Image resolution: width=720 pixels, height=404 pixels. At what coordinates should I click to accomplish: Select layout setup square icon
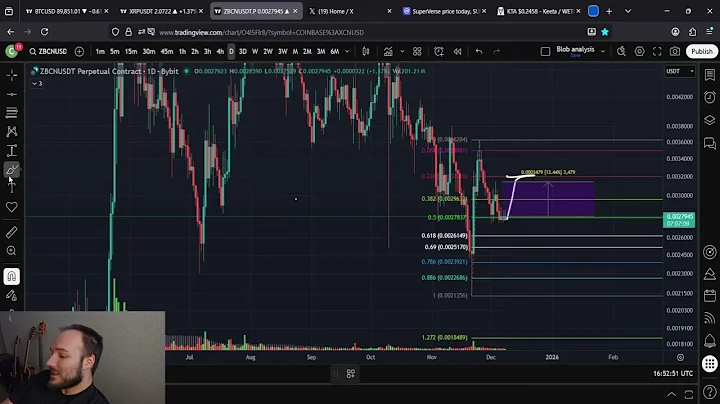[545, 51]
